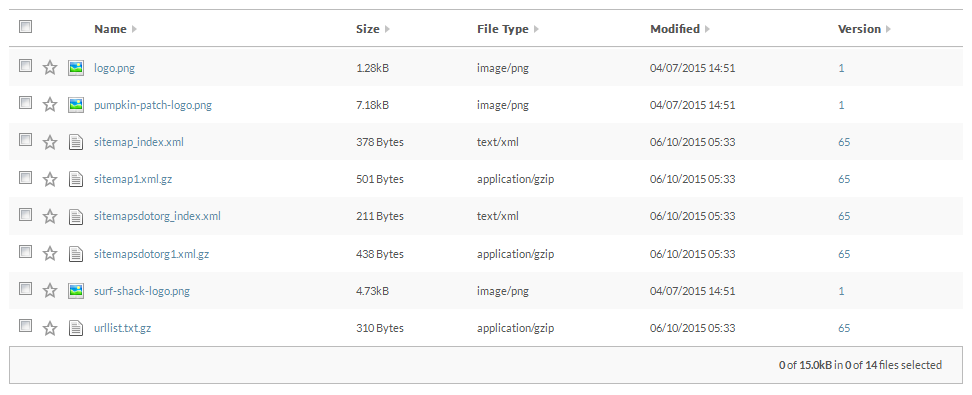This screenshot has height=395, width=972.
Task: Open pumpkin-patch-logo.png link
Action: [x=152, y=105]
